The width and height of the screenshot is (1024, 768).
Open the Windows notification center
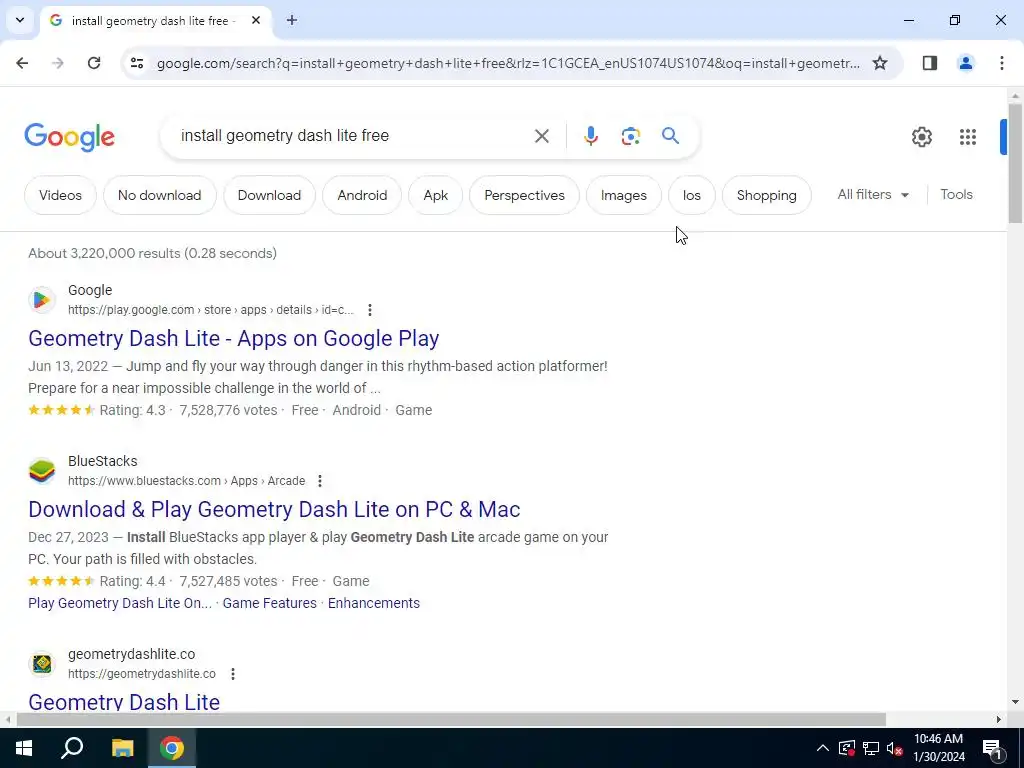(x=992, y=748)
